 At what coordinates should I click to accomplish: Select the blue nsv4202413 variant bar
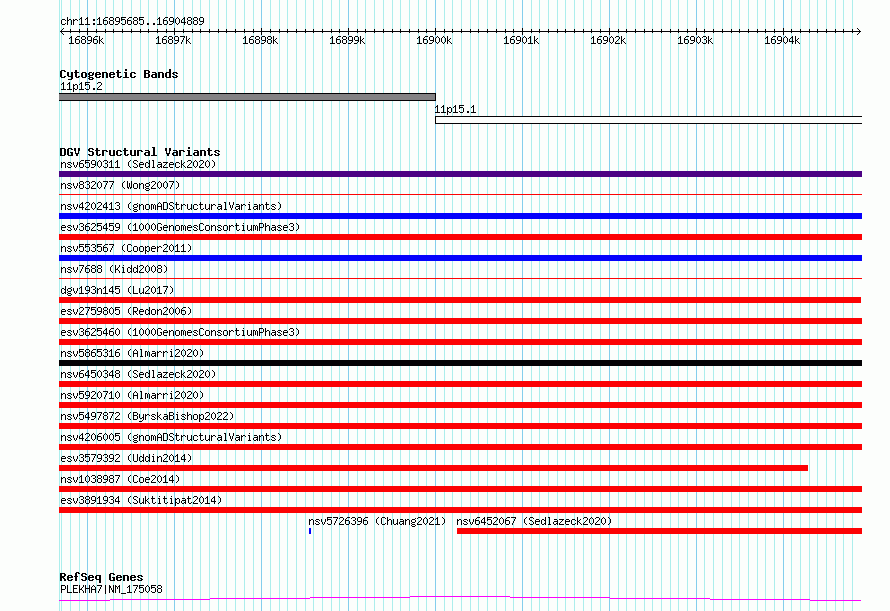460,216
